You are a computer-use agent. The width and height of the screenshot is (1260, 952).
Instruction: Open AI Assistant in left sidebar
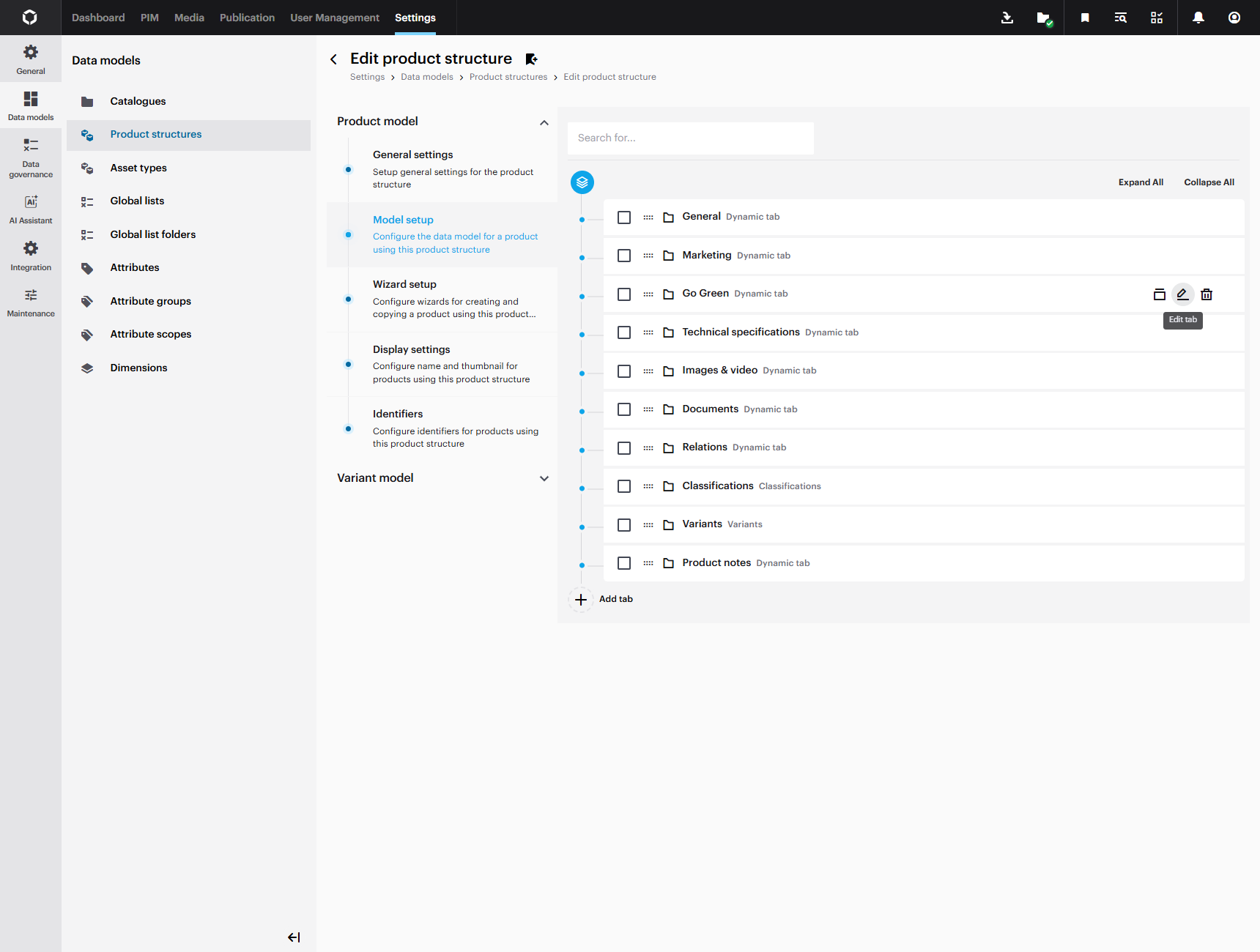tap(31, 209)
